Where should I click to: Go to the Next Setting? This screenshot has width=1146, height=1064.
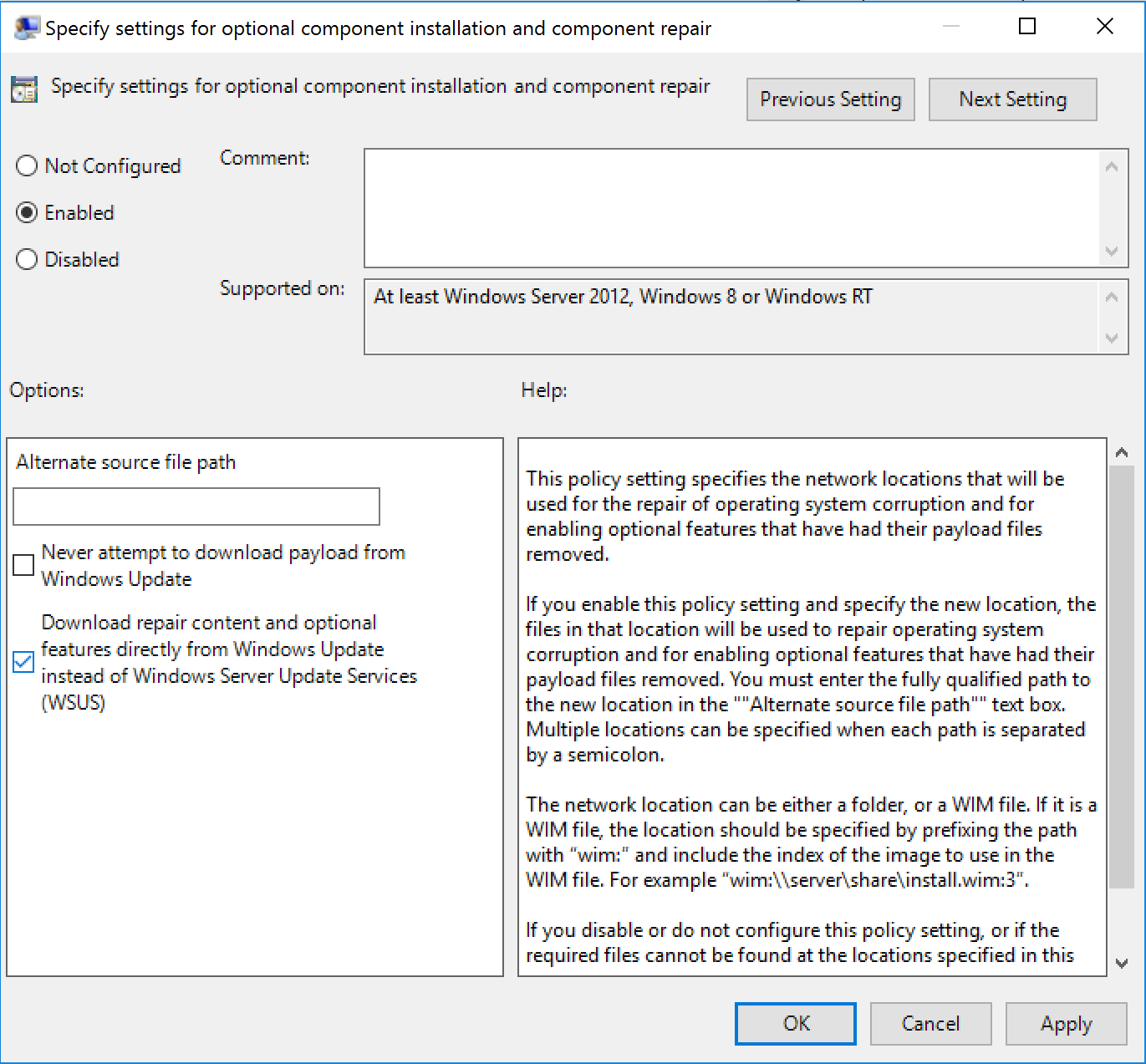coord(1012,99)
